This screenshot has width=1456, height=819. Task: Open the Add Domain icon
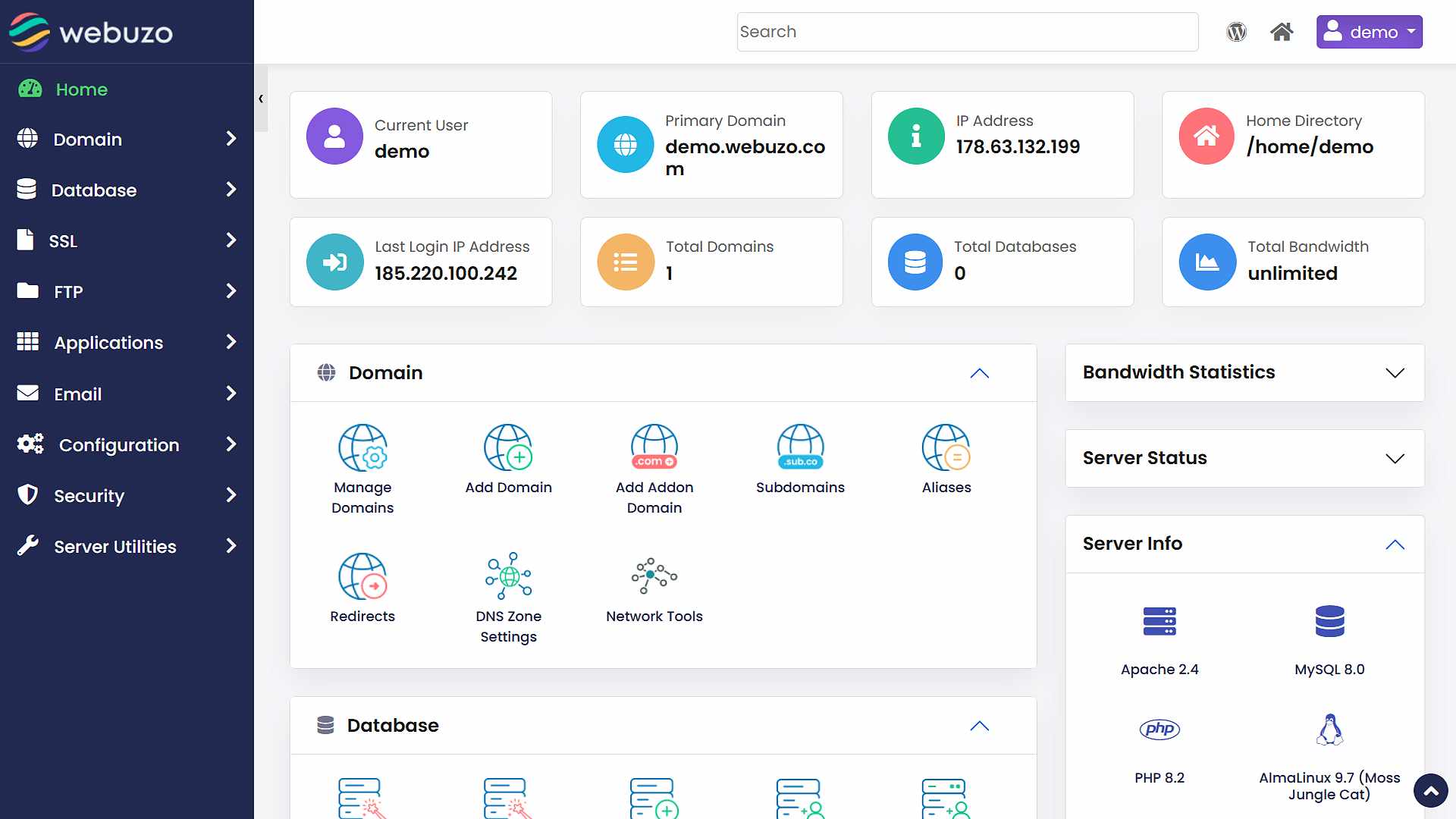click(508, 447)
